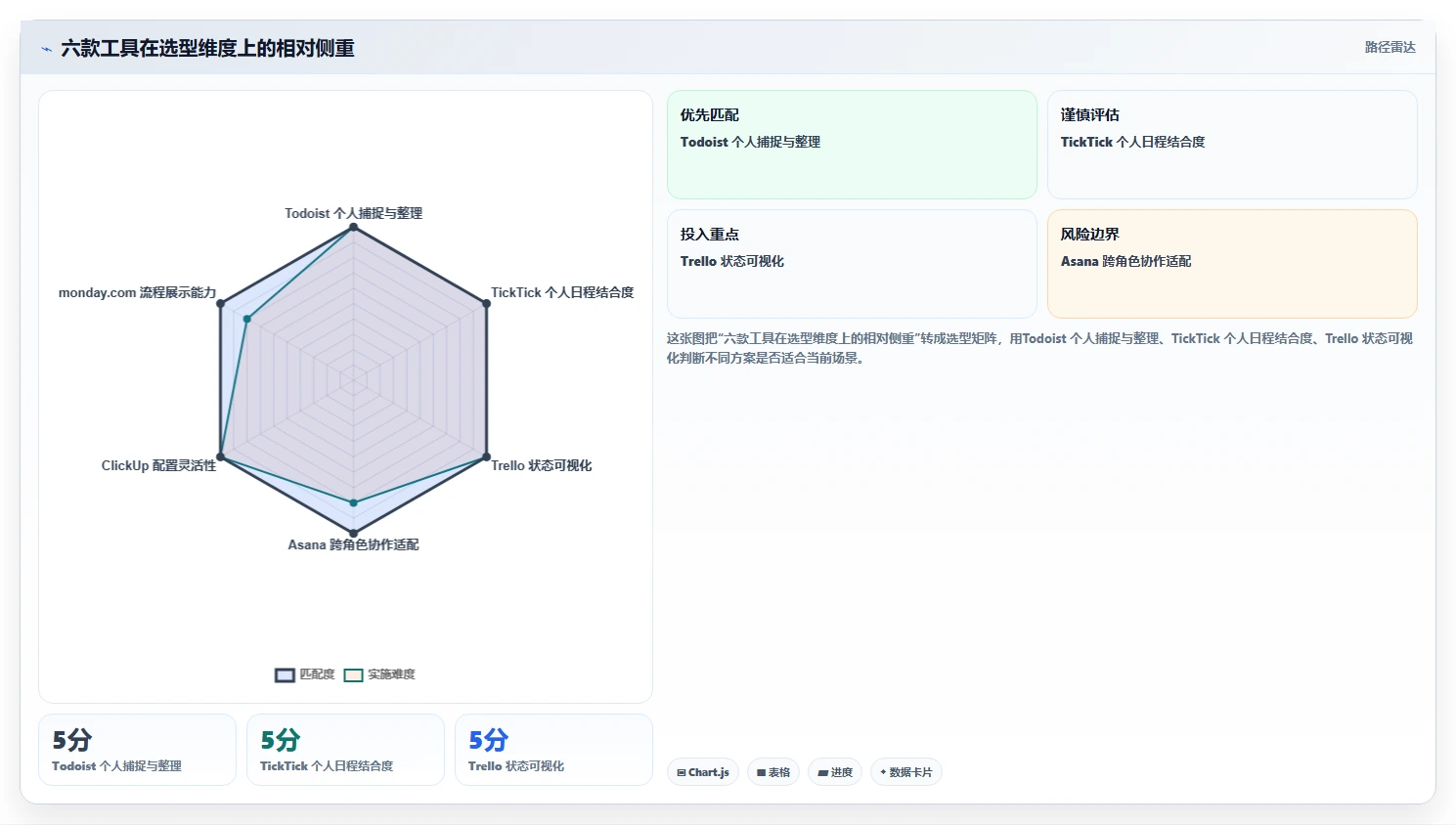Select the 5分 TickTick 个人日程结合度 score card
This screenshot has width=1456, height=825.
click(345, 750)
